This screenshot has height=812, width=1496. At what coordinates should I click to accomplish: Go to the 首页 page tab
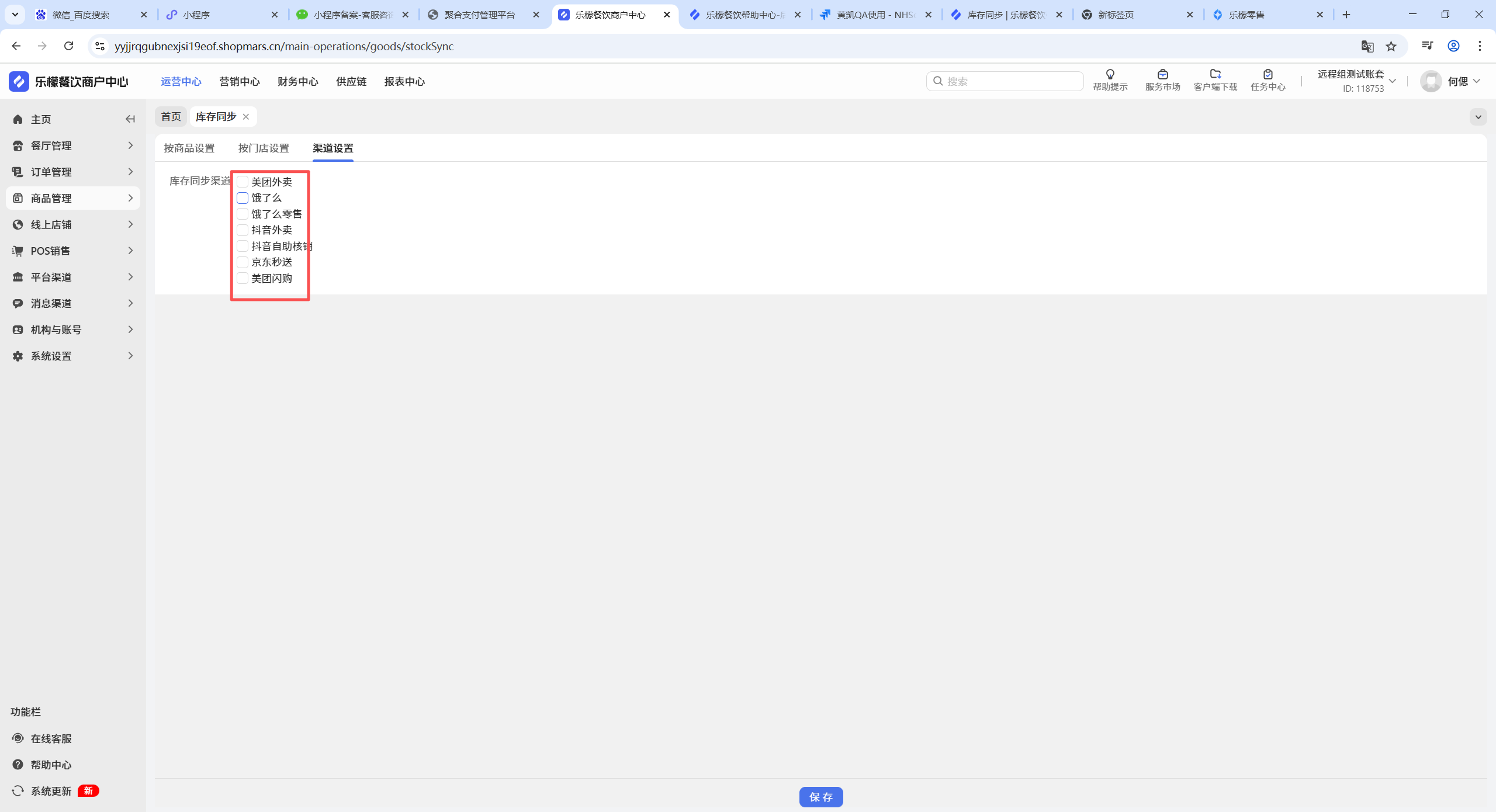[171, 117]
